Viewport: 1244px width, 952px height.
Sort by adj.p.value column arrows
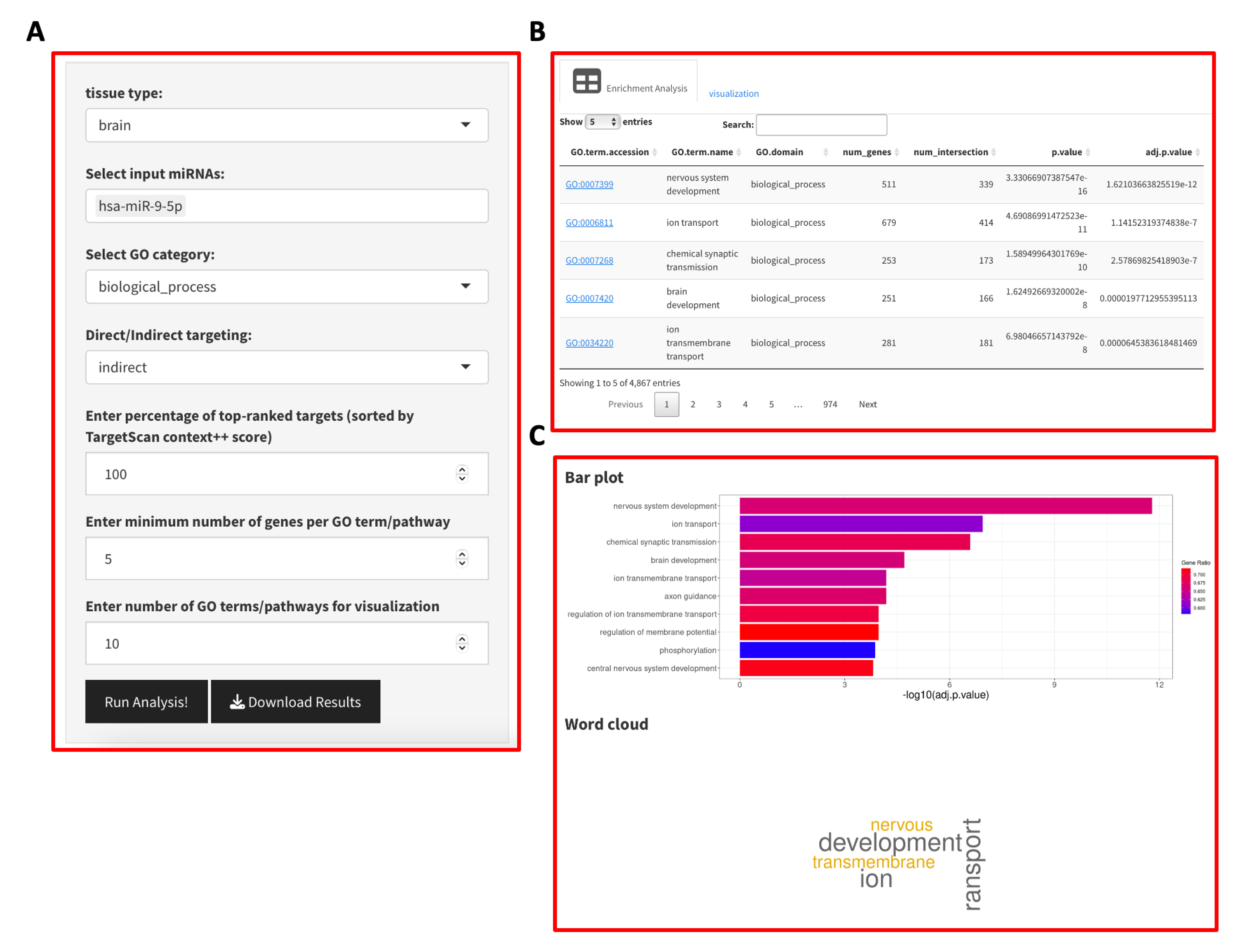1197,152
